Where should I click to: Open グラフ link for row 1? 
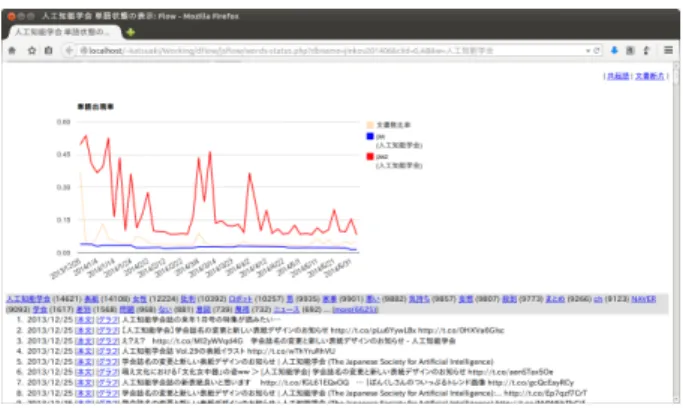[108, 320]
